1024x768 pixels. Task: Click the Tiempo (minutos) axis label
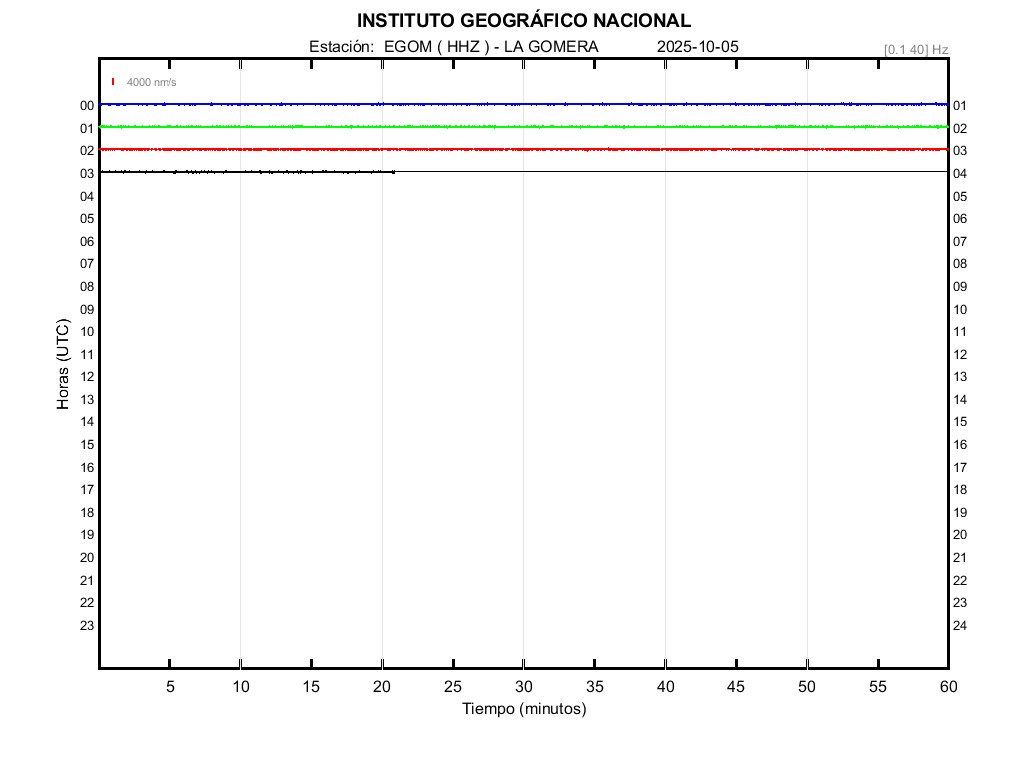(x=523, y=709)
